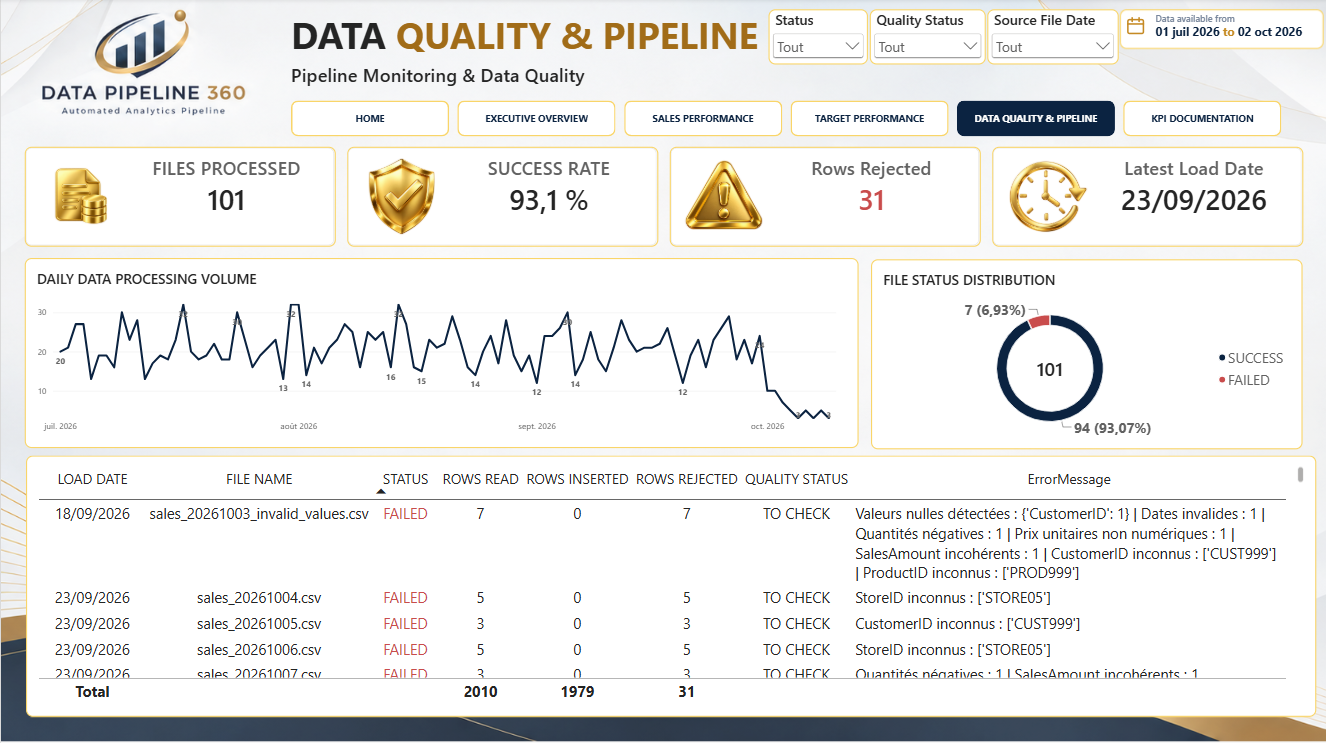Sort by ROWS INSERTED column header

(578, 479)
